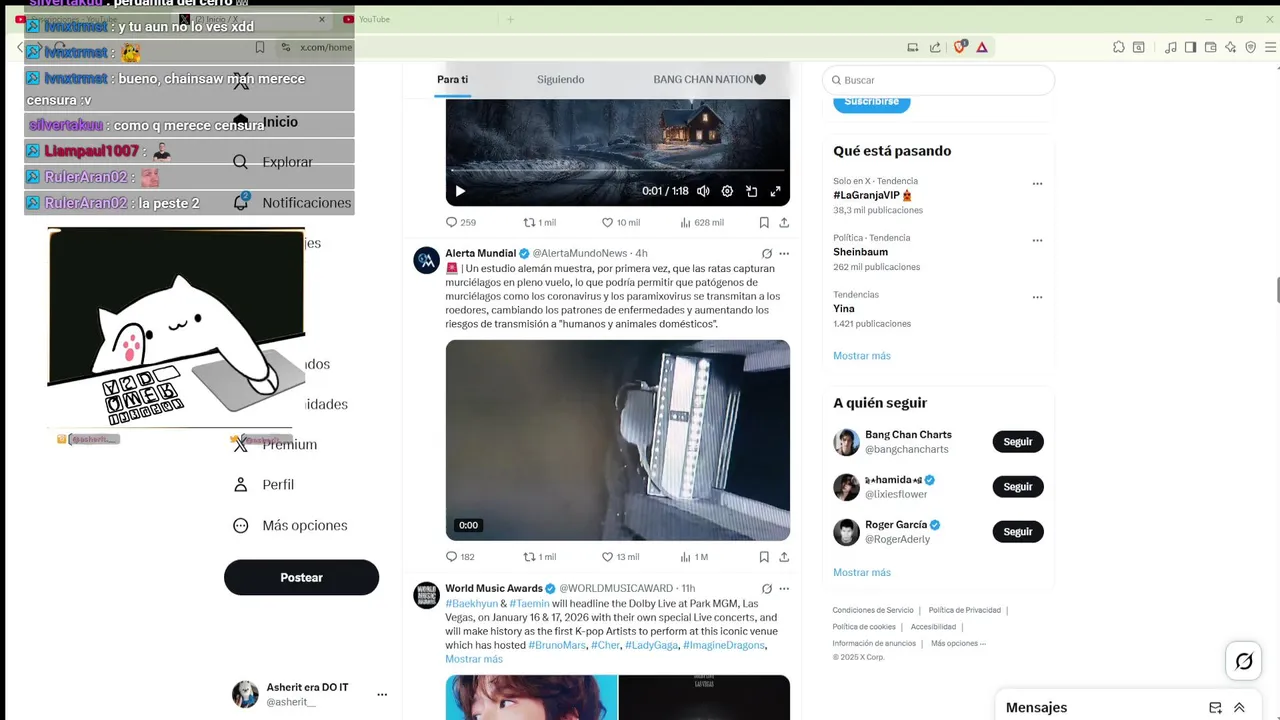Open more options on World Music Awards post
The height and width of the screenshot is (720, 1280).
pyautogui.click(x=784, y=589)
